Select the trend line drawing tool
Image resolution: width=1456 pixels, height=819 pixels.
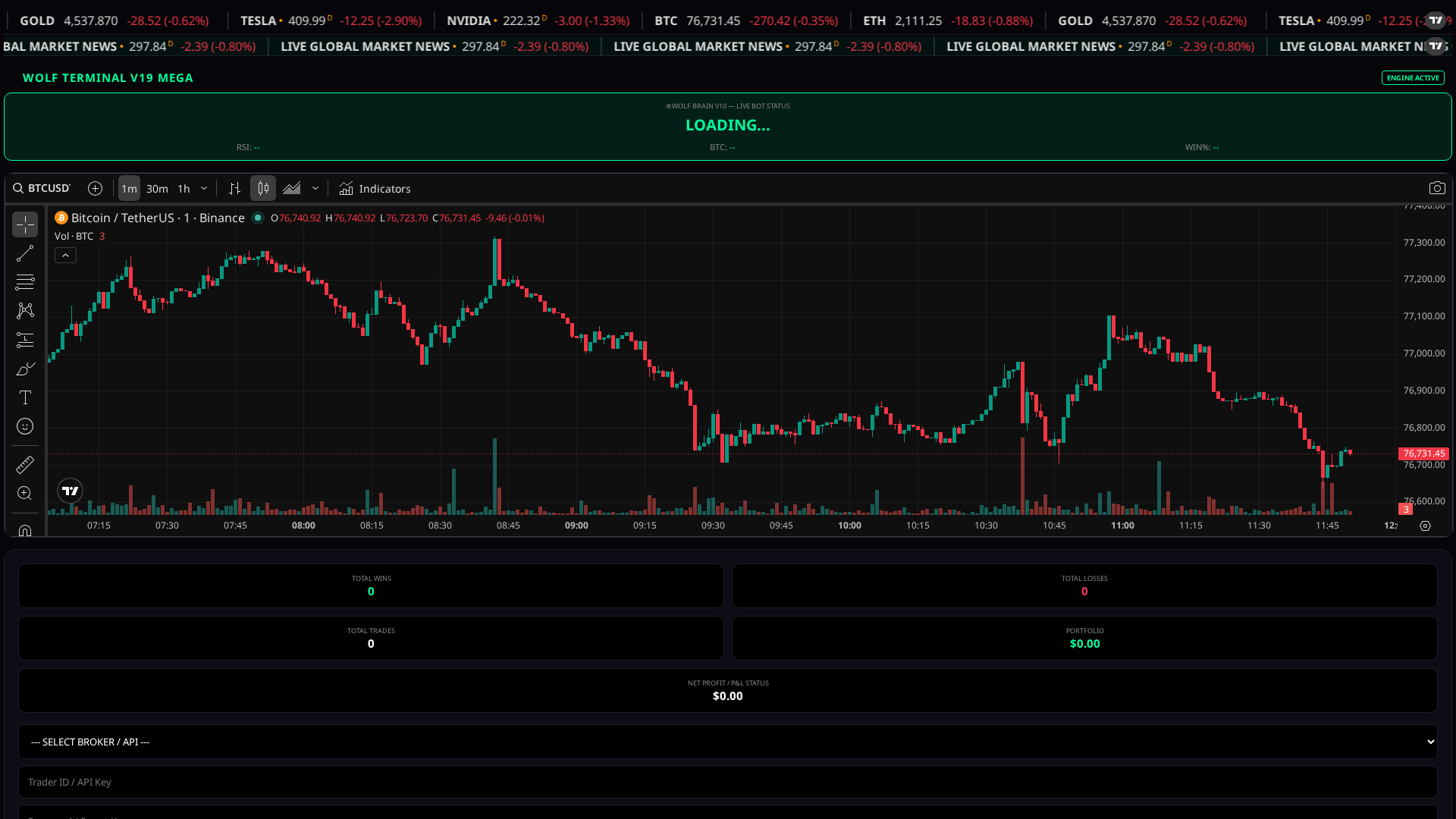(25, 253)
